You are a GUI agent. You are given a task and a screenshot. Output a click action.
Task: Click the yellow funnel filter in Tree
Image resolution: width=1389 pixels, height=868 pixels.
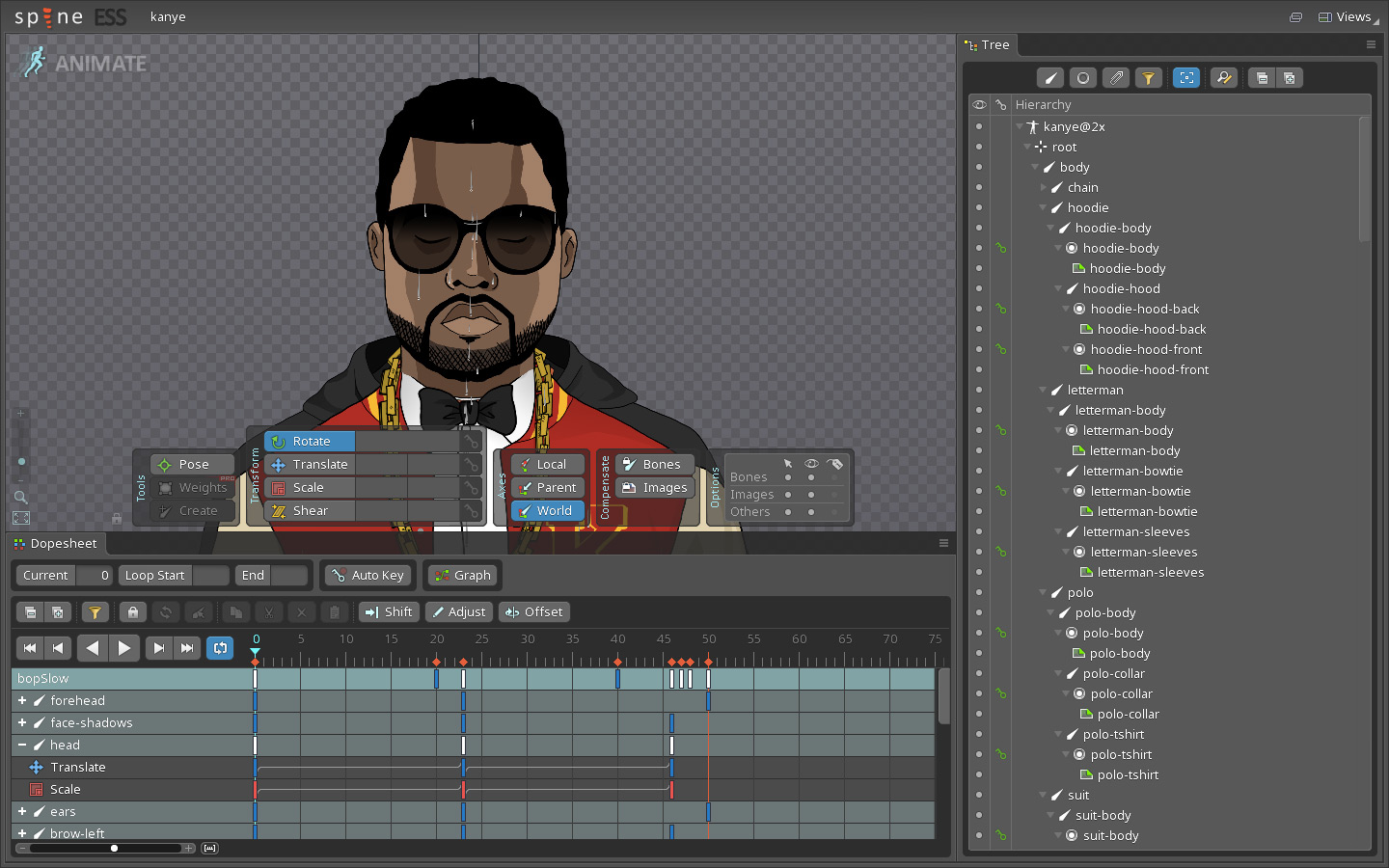coord(1148,78)
